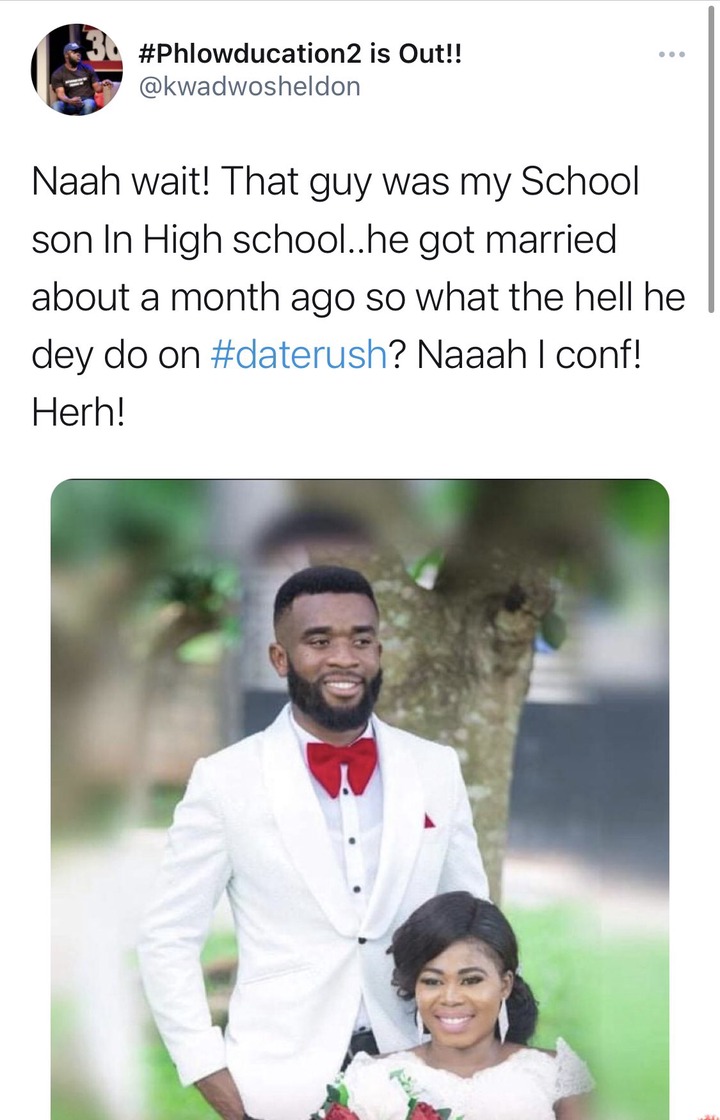Open the @kwadwosheldon handle
The image size is (720, 1120).
[247, 86]
